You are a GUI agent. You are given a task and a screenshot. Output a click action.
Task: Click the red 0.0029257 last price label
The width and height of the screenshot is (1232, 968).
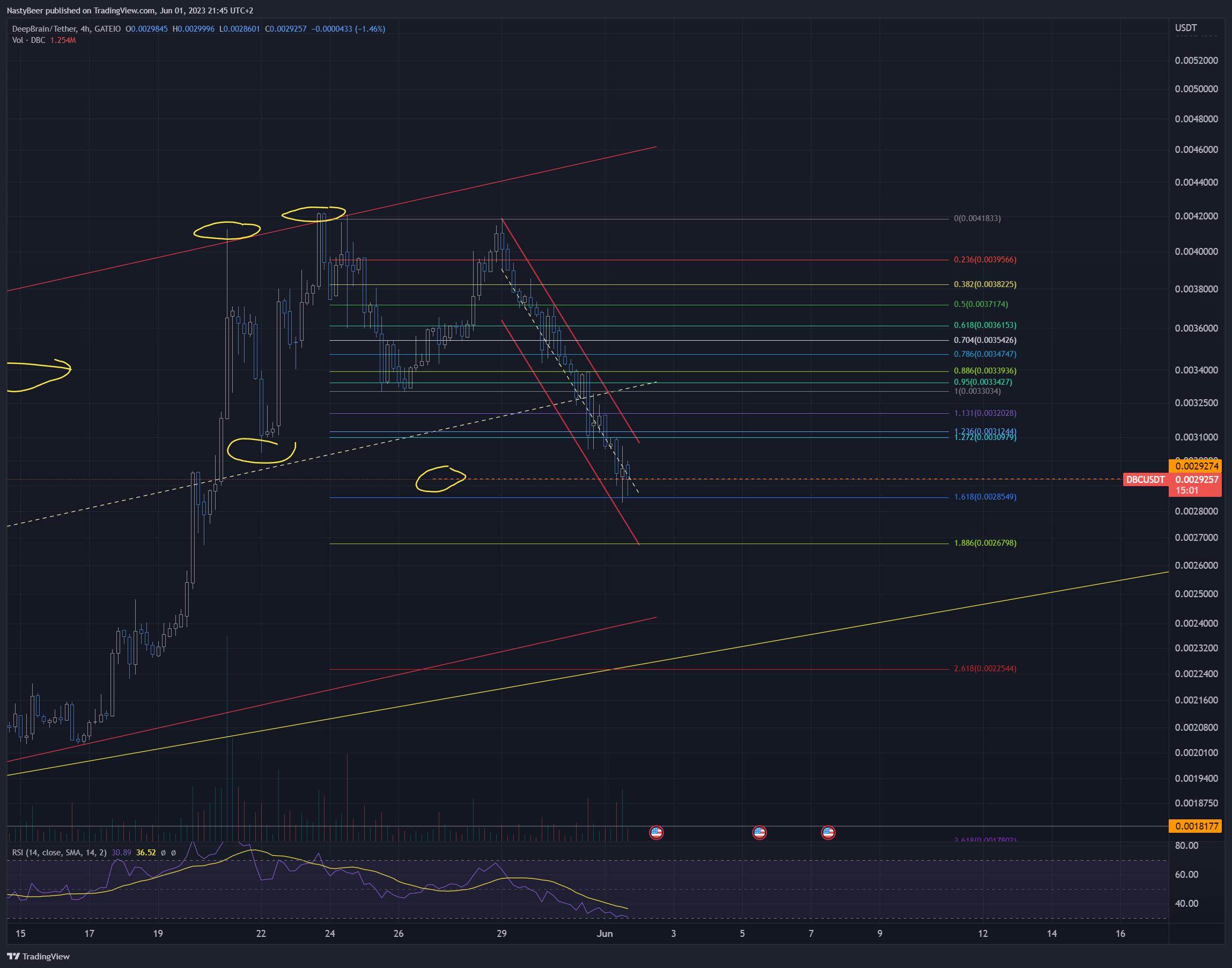click(x=1196, y=480)
